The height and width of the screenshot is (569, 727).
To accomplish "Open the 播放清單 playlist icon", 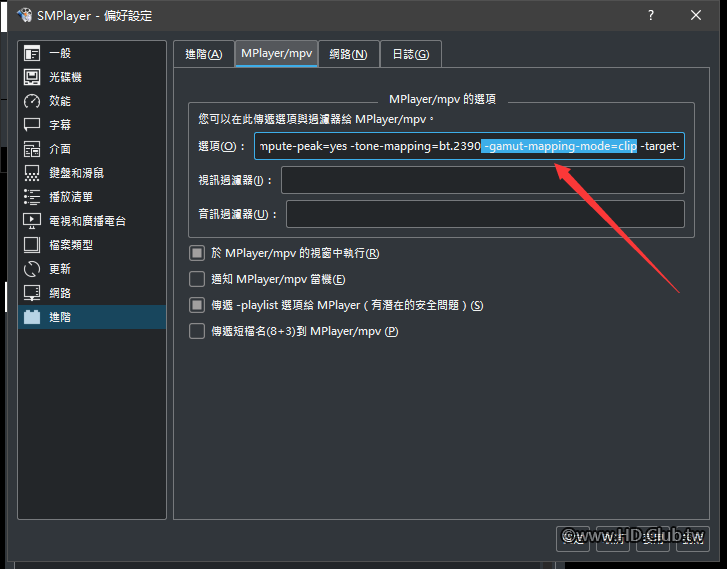I will click(32, 197).
